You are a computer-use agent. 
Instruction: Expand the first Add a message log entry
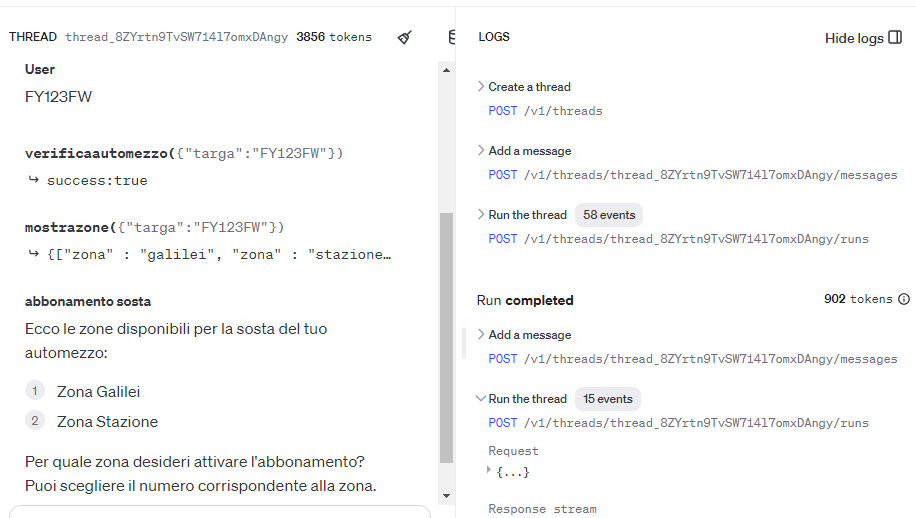pyautogui.click(x=481, y=151)
